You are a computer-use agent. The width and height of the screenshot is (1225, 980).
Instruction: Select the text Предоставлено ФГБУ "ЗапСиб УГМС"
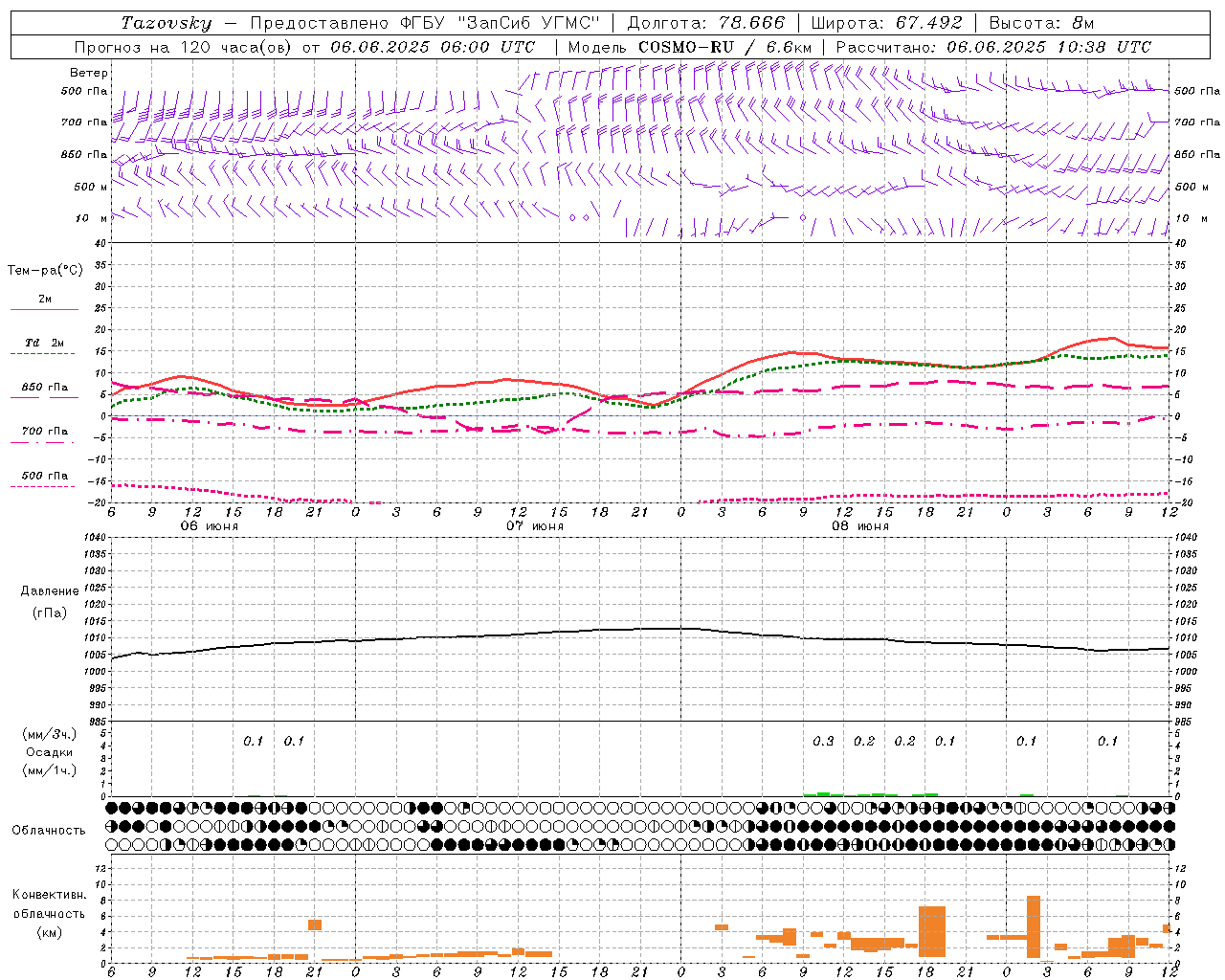(x=424, y=23)
